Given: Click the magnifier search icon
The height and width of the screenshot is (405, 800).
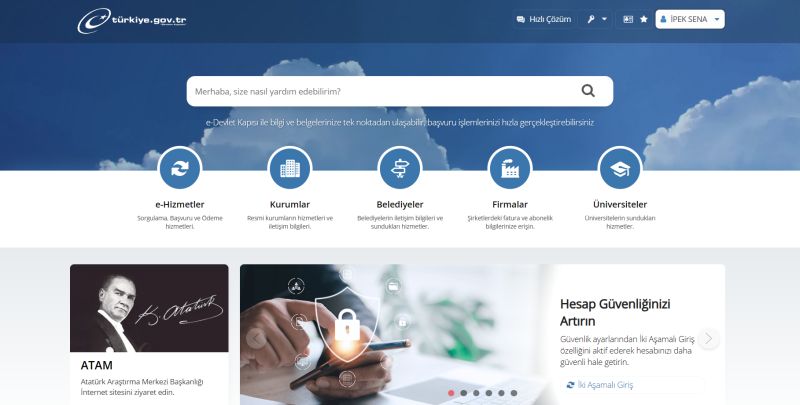Looking at the screenshot, I should [588, 91].
